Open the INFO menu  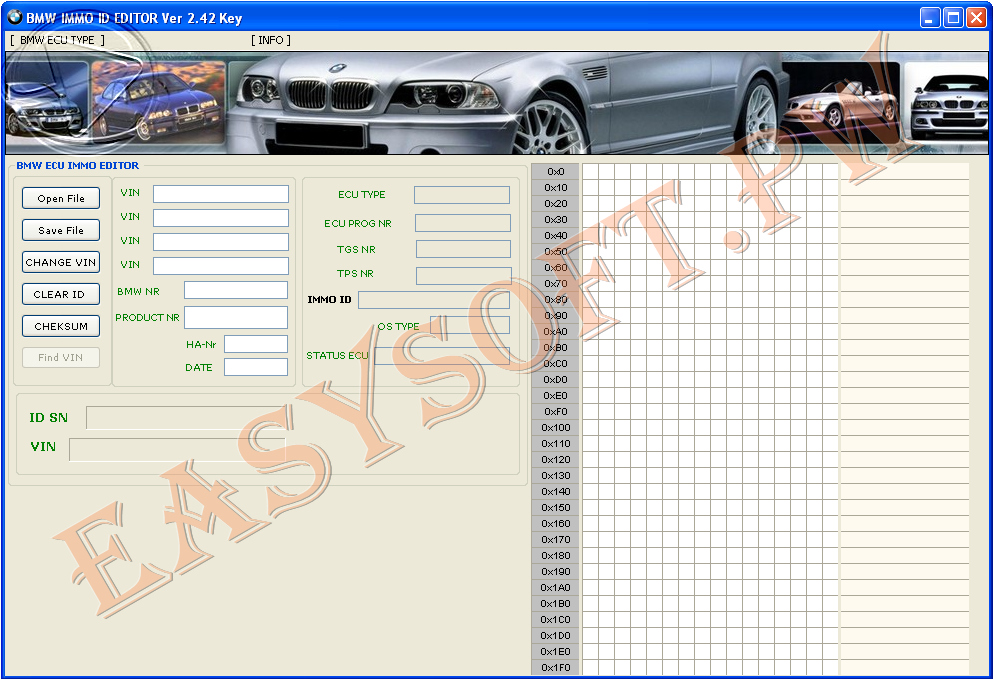click(270, 40)
